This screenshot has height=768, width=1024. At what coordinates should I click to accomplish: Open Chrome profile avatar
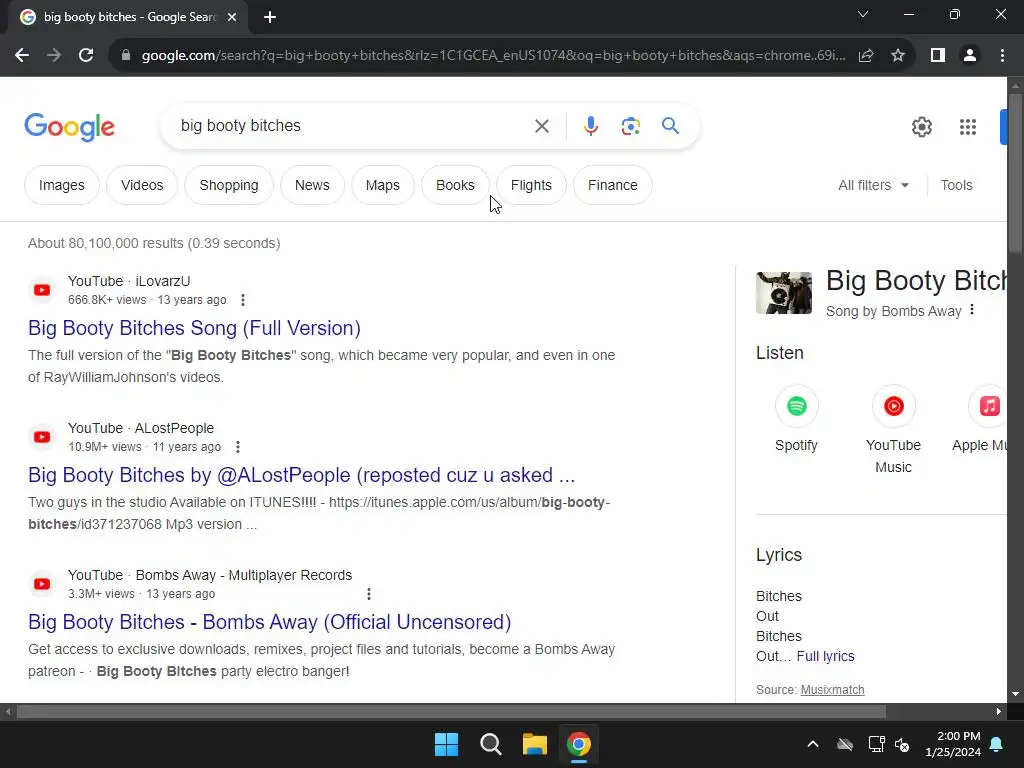click(970, 56)
